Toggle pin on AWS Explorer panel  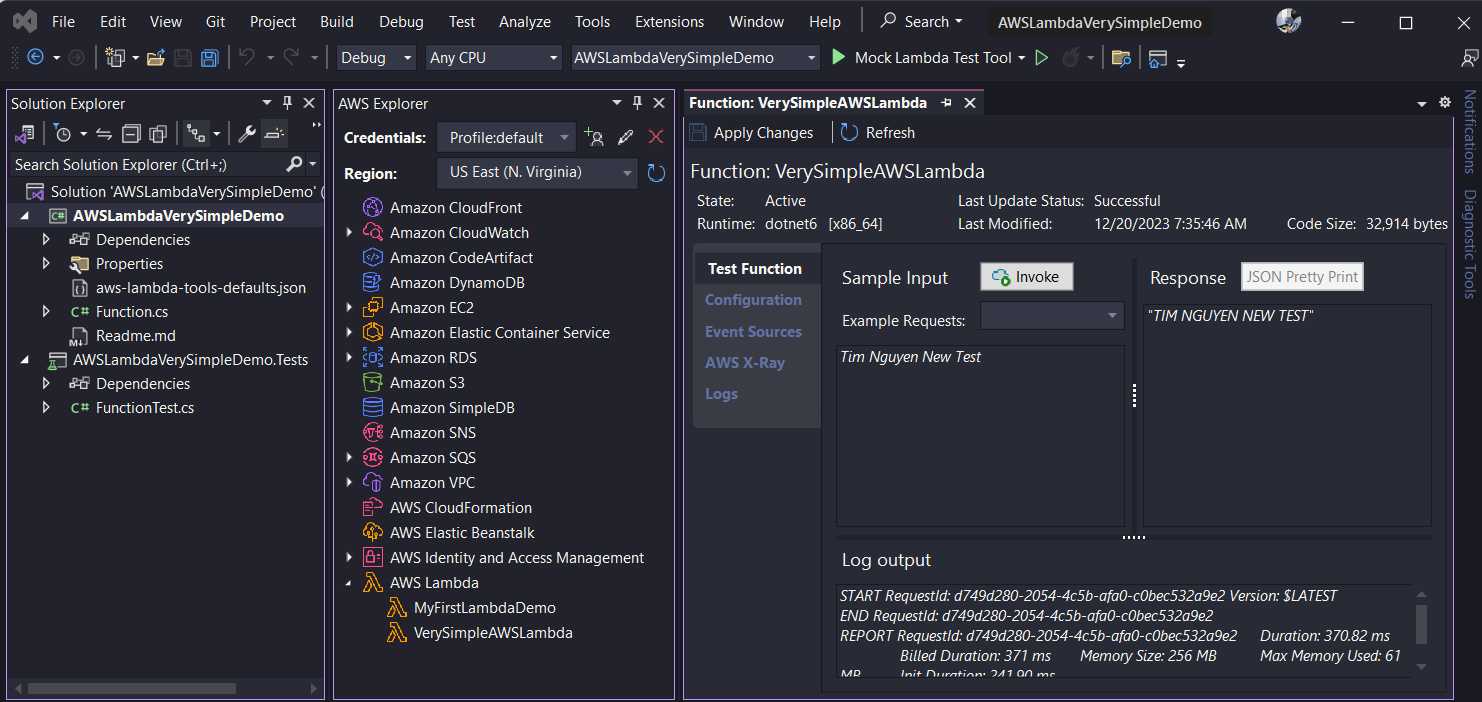tap(637, 103)
